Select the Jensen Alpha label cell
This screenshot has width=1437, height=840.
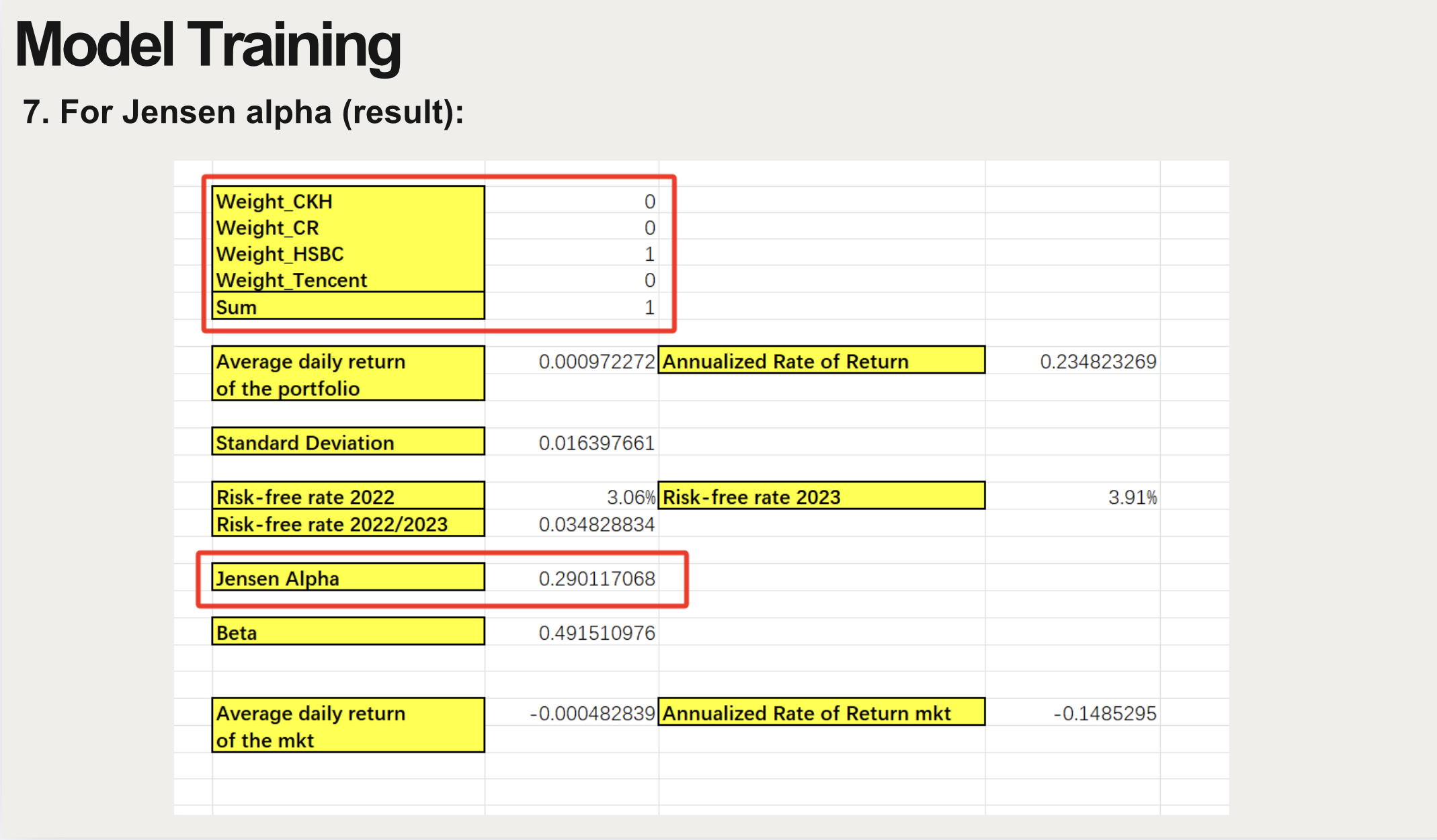point(347,578)
